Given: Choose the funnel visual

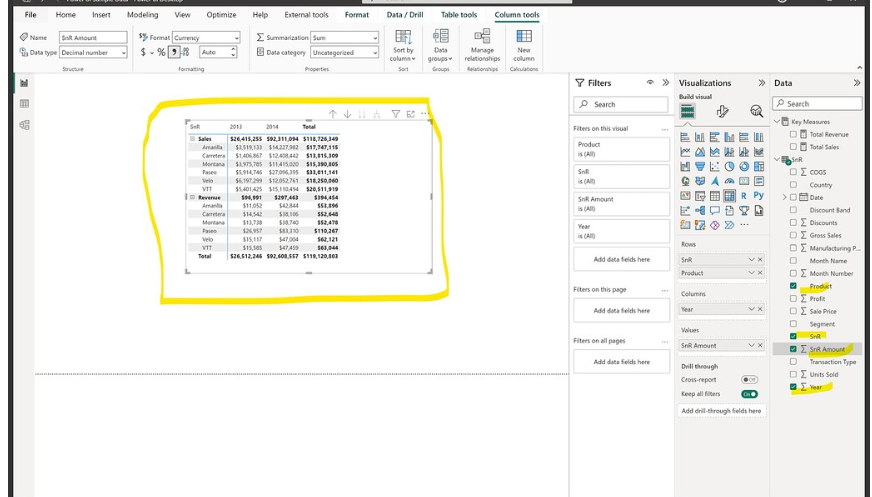Looking at the screenshot, I should tap(700, 166).
